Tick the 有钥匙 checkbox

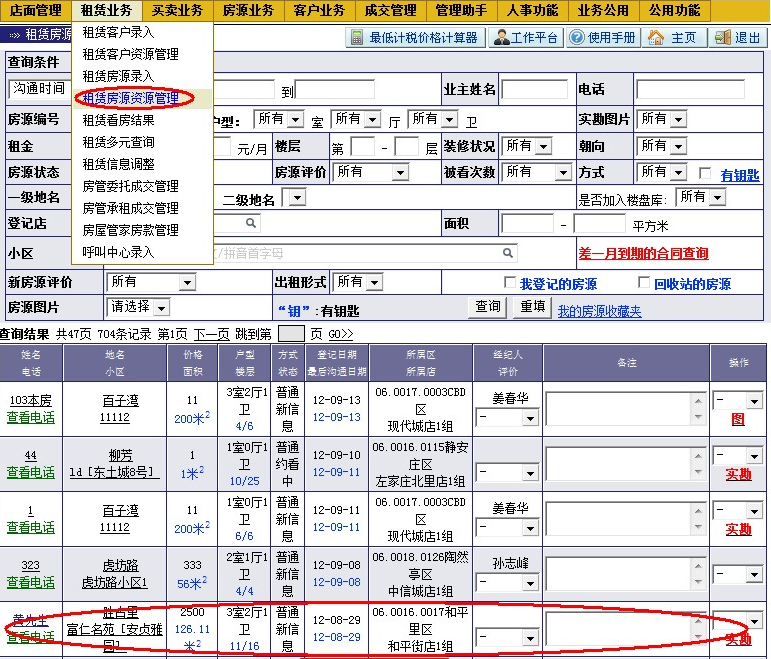click(705, 173)
